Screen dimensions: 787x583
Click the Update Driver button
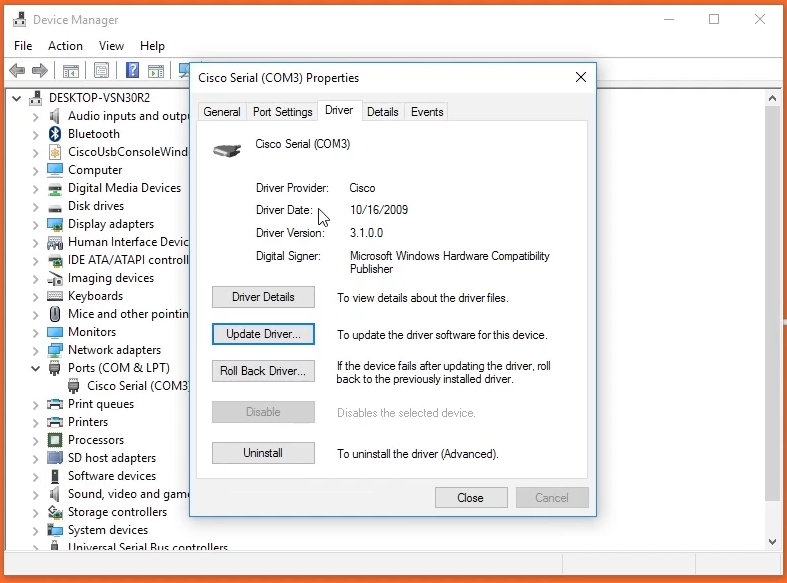tap(263, 334)
